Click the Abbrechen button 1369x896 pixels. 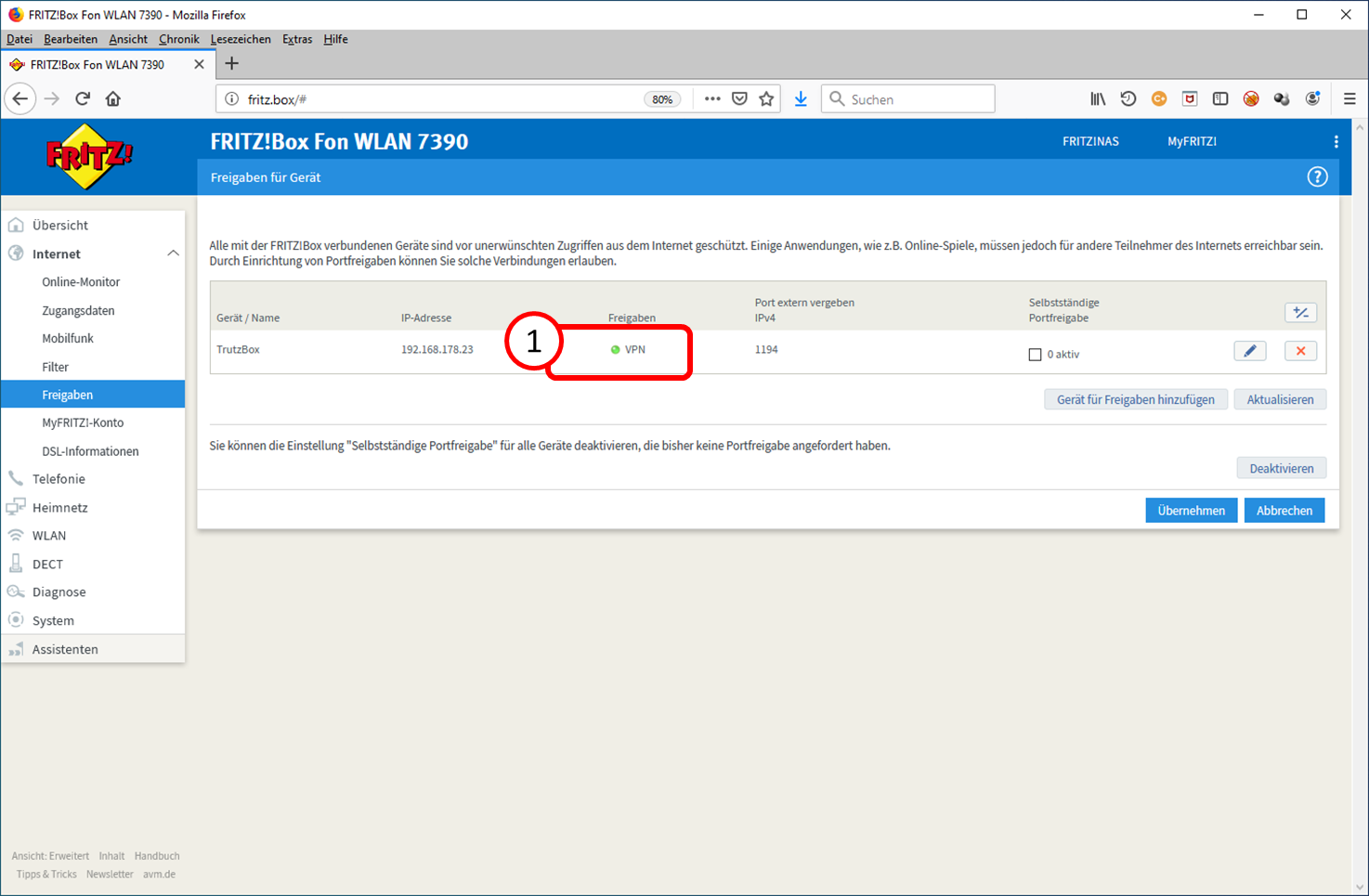(1284, 511)
